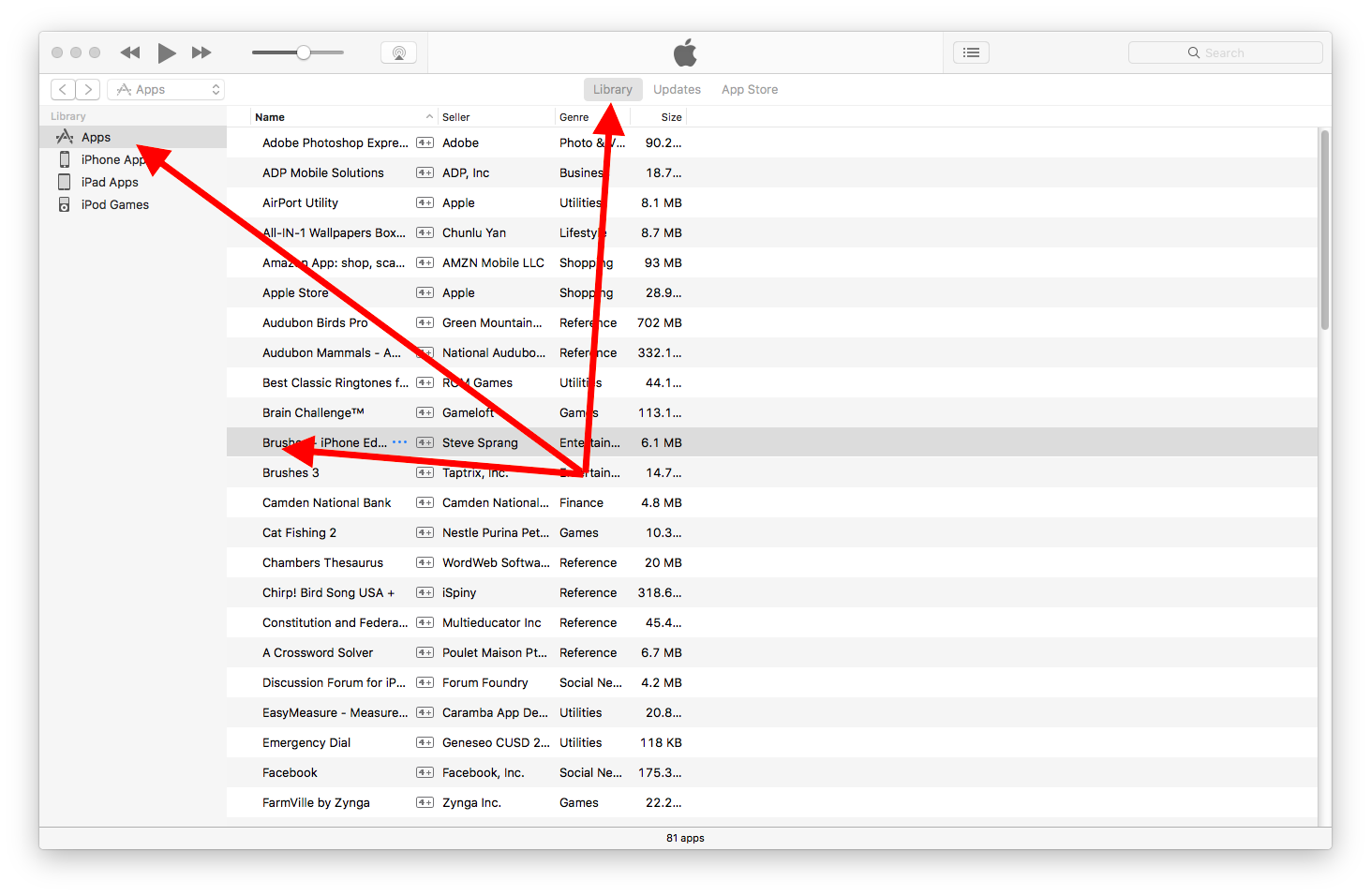Screen dimensions: 1371x896
Task: Switch to the Library tab
Action: [613, 89]
